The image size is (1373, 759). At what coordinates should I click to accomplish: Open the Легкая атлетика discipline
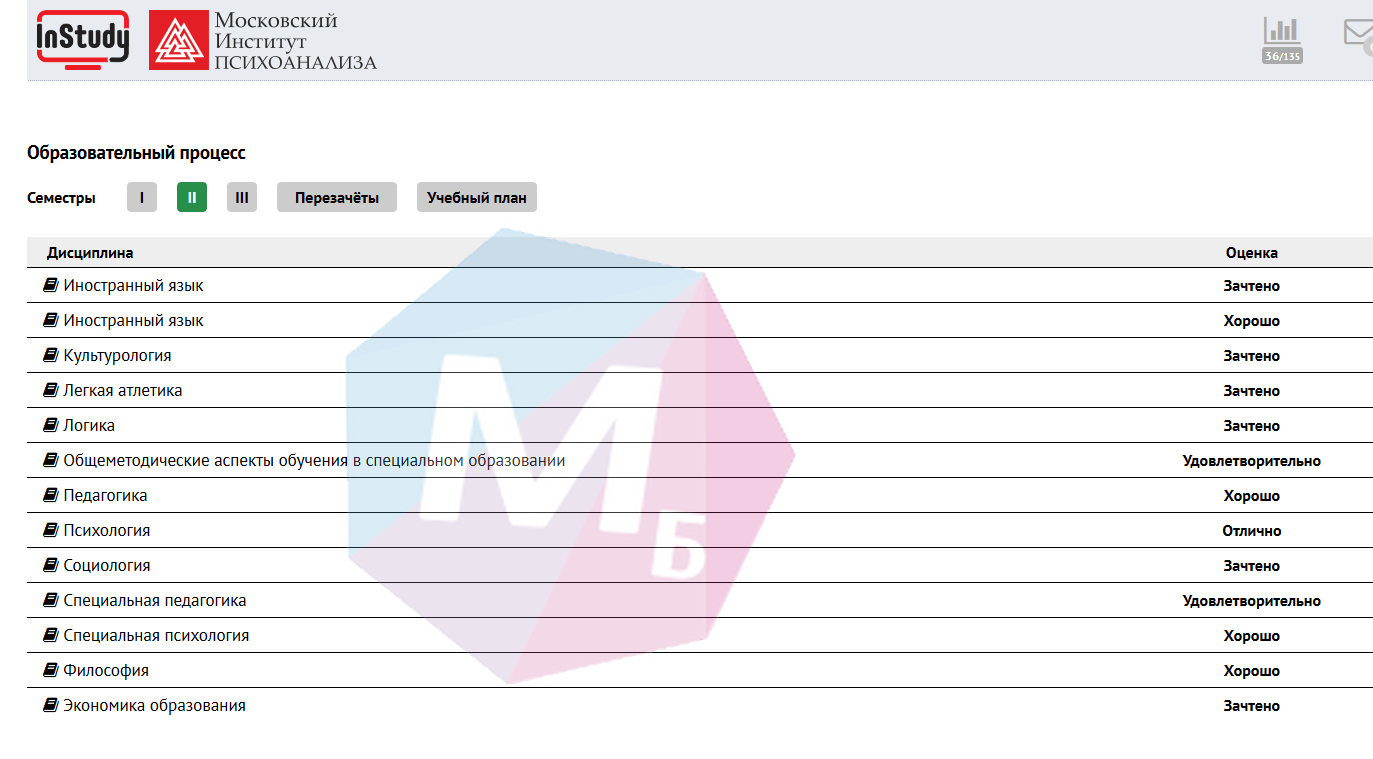pyautogui.click(x=122, y=391)
